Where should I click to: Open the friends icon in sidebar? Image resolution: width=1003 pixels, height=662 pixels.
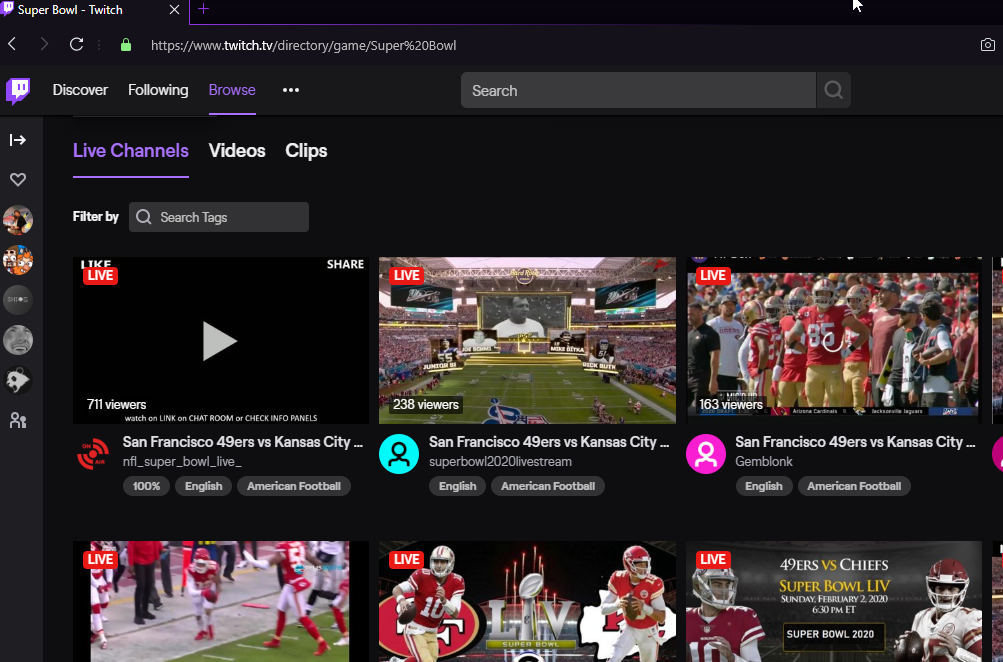18,420
